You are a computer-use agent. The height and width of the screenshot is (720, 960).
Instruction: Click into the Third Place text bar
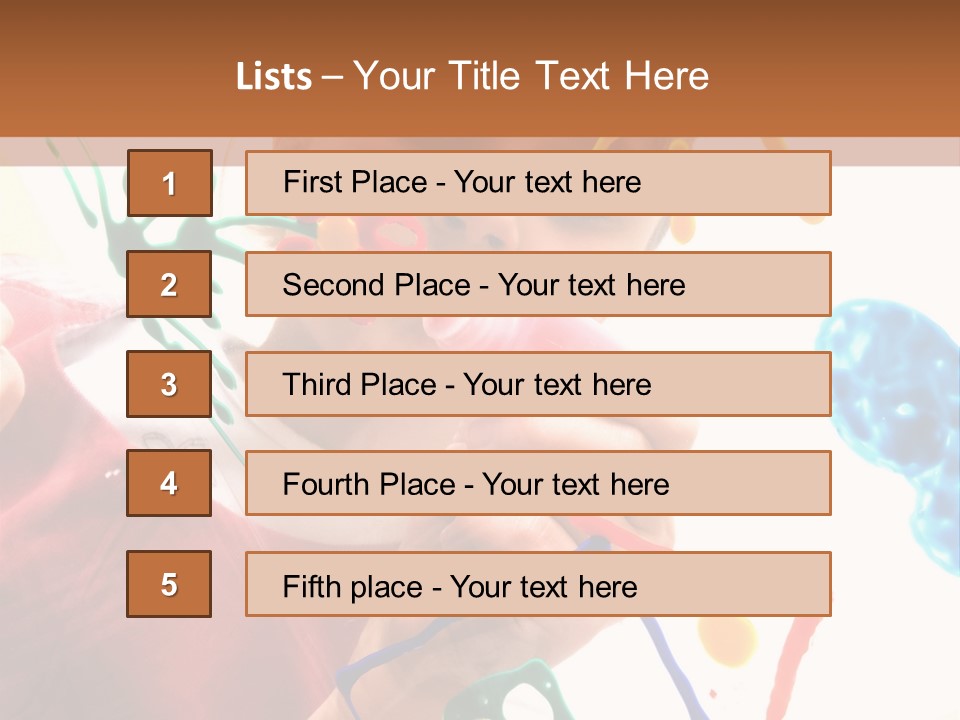[x=538, y=384]
